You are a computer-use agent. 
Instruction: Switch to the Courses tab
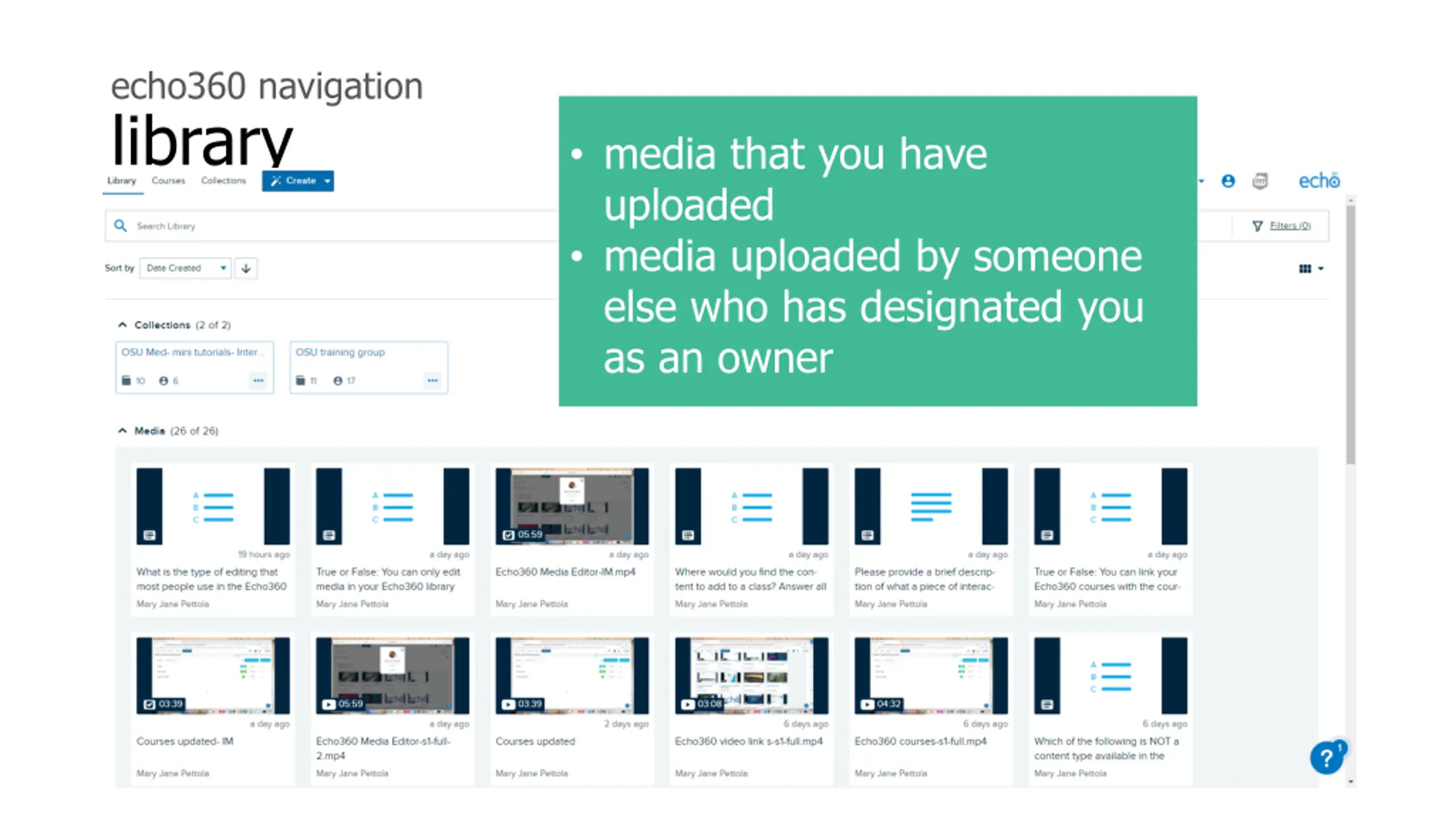[168, 181]
